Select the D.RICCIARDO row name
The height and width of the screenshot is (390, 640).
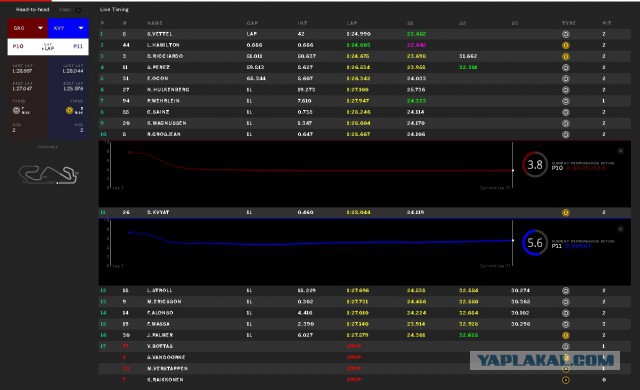[x=165, y=56]
